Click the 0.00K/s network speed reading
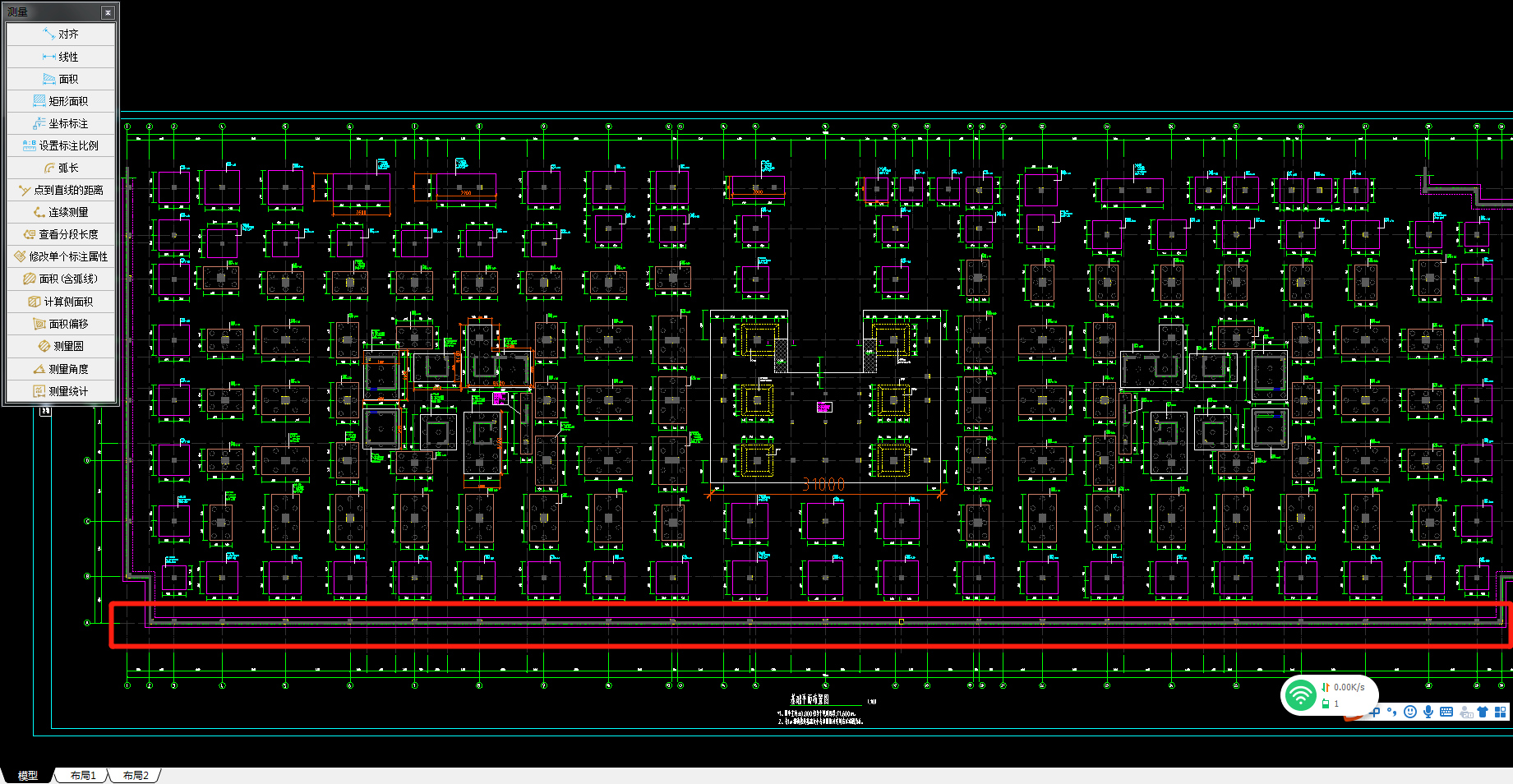This screenshot has width=1513, height=784. [x=1349, y=687]
